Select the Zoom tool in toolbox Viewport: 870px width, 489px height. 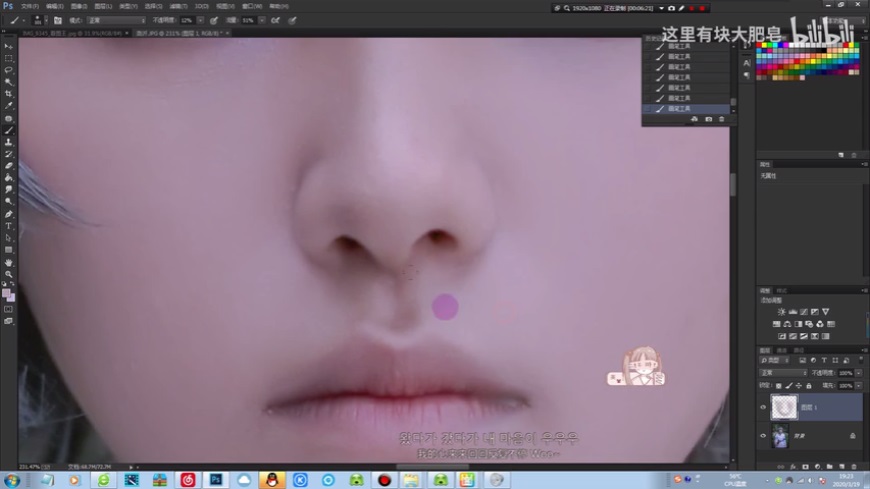[8, 274]
